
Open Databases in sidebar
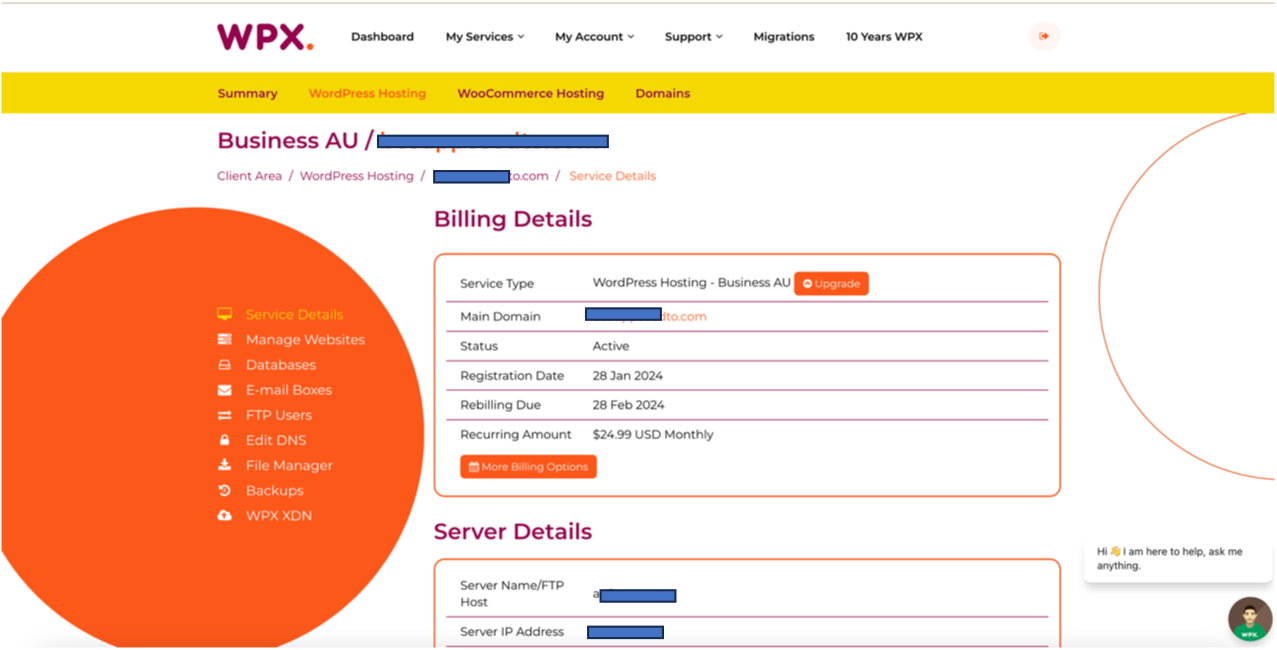click(281, 365)
